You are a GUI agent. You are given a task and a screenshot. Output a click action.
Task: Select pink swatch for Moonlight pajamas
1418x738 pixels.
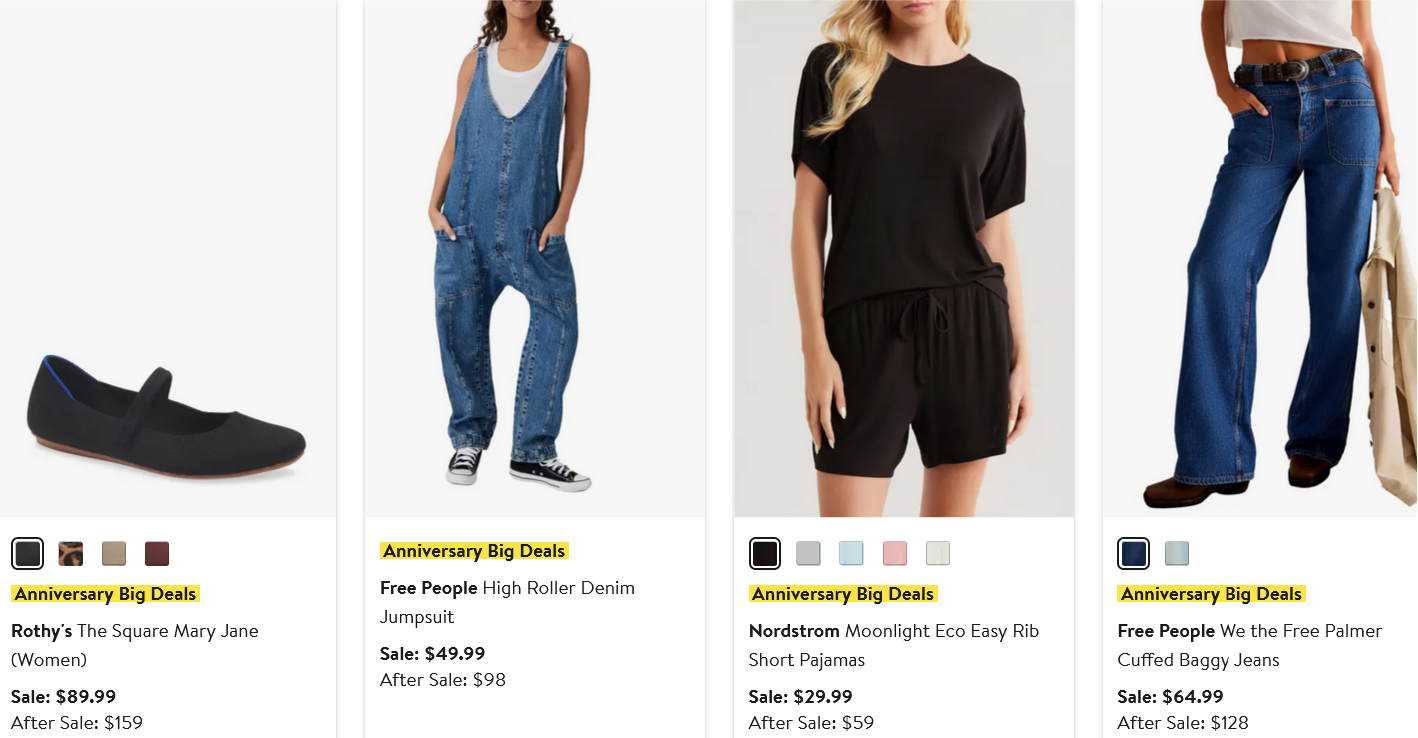tap(895, 553)
